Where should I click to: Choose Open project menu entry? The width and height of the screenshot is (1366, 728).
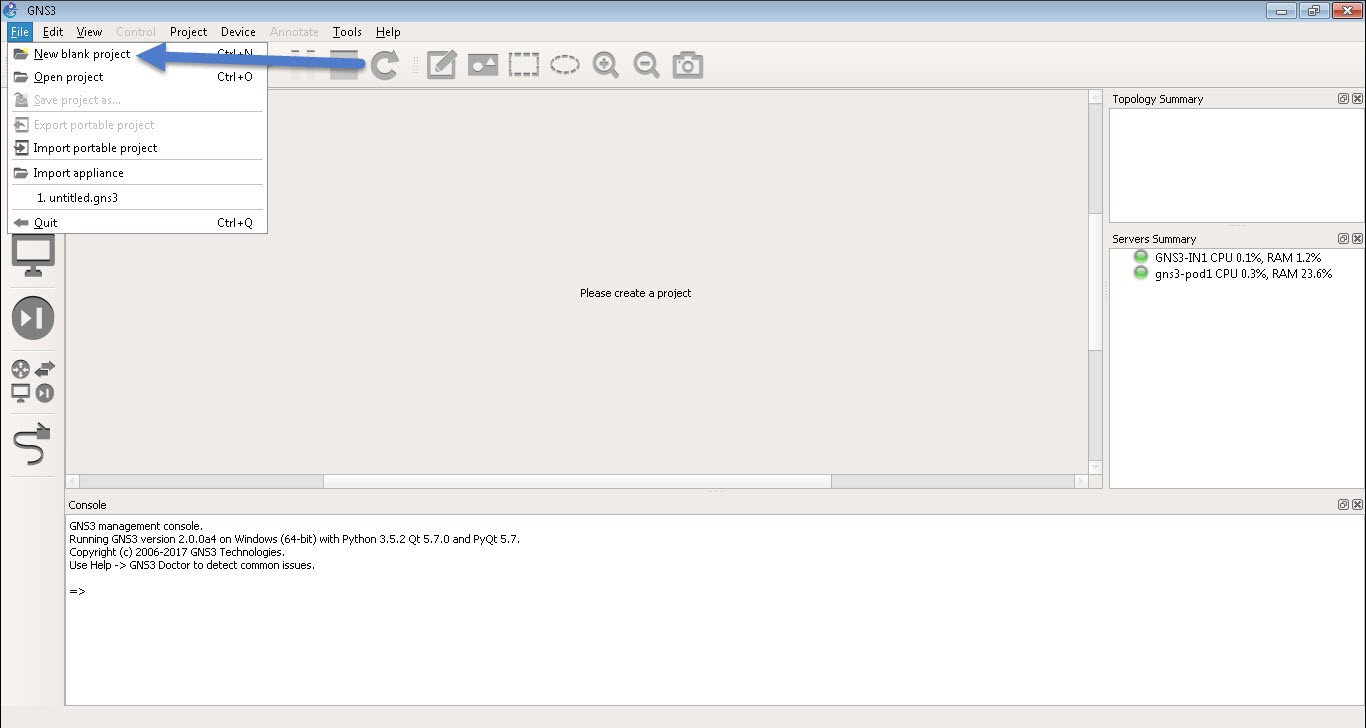click(137, 77)
